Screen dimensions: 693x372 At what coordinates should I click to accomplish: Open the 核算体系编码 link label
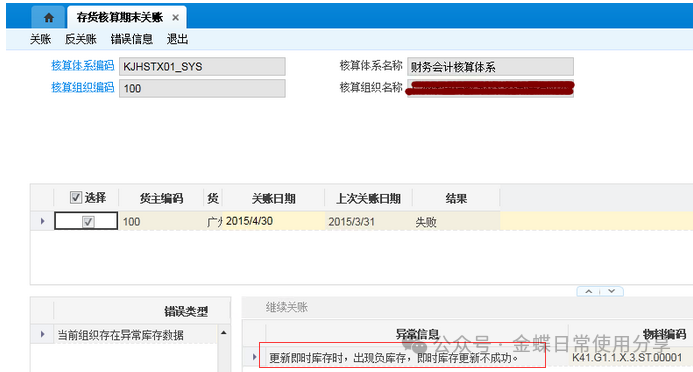click(83, 65)
